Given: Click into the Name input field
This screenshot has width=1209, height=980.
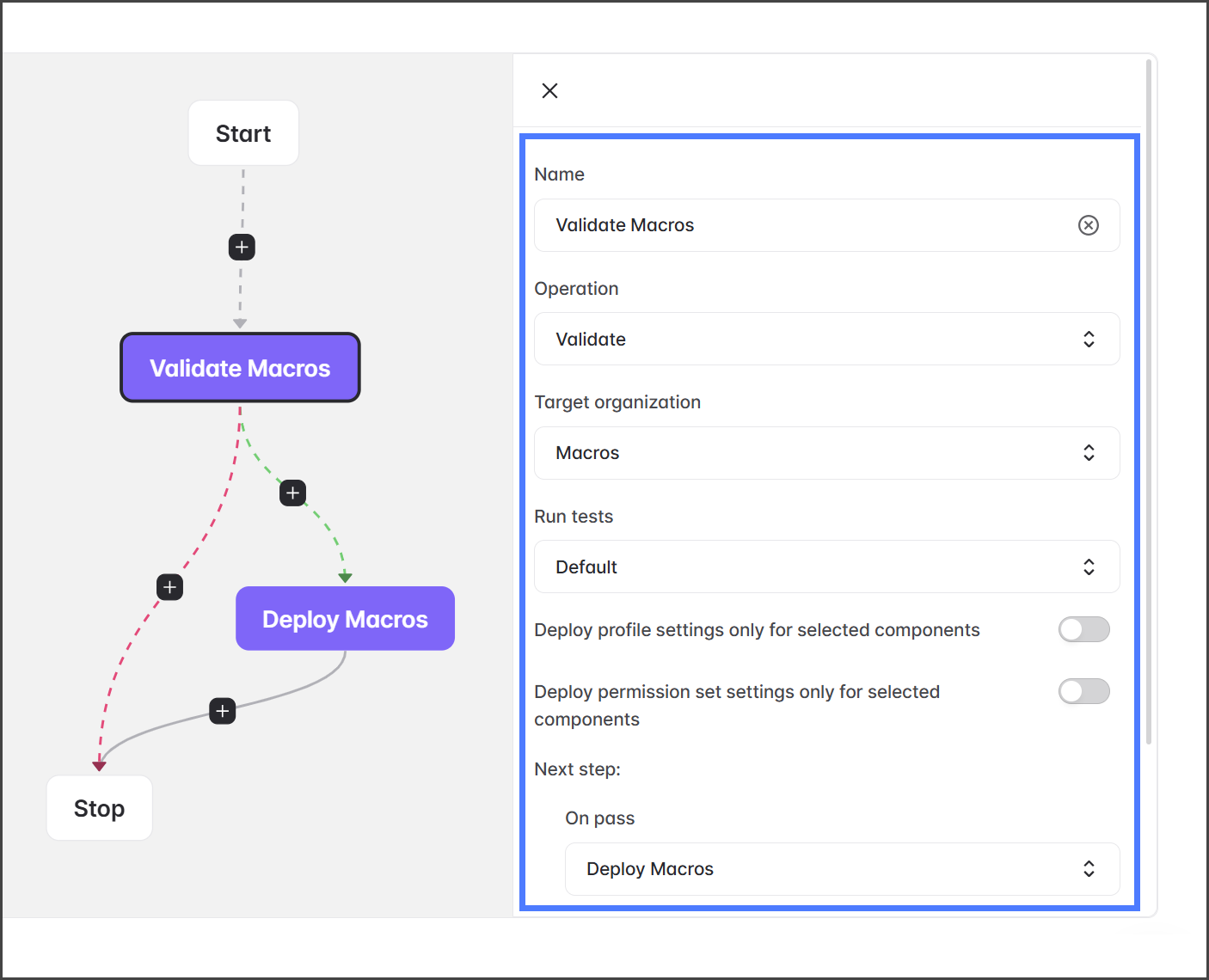Looking at the screenshot, I should coord(800,225).
